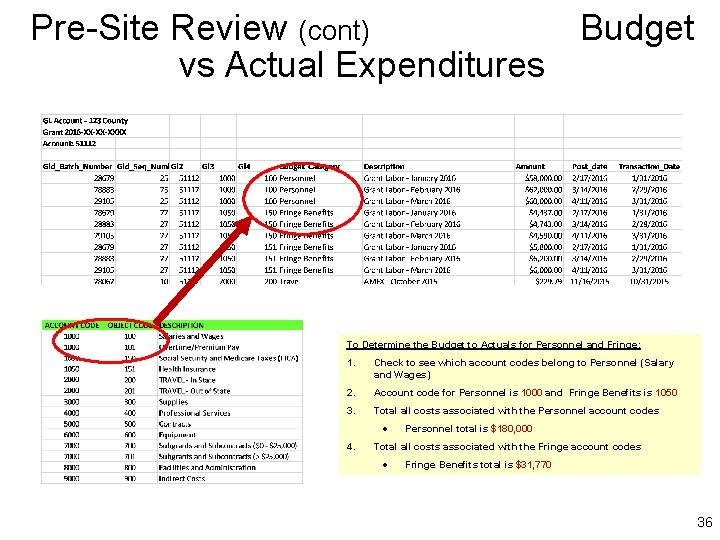This screenshot has width=720, height=540.
Task: Click the 'Health Insurance' description
Action: tap(187, 369)
